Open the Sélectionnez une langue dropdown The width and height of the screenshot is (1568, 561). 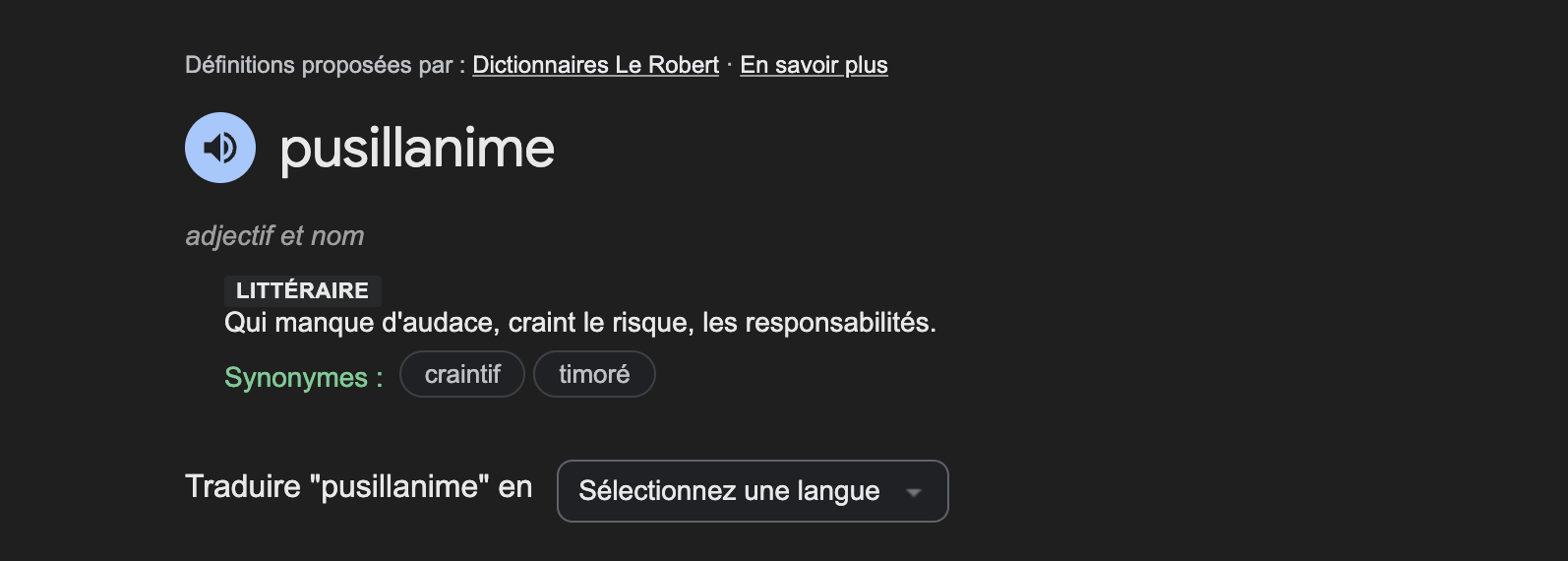click(x=753, y=491)
